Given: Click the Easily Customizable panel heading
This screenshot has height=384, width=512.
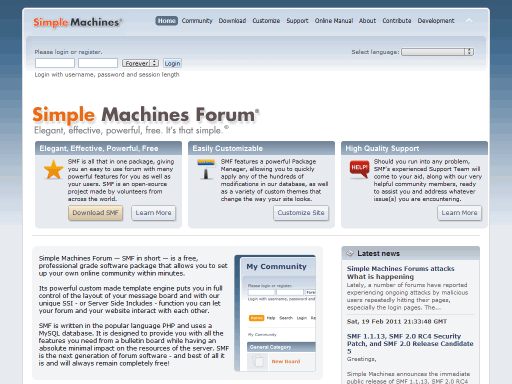Looking at the screenshot, I should click(x=228, y=148).
